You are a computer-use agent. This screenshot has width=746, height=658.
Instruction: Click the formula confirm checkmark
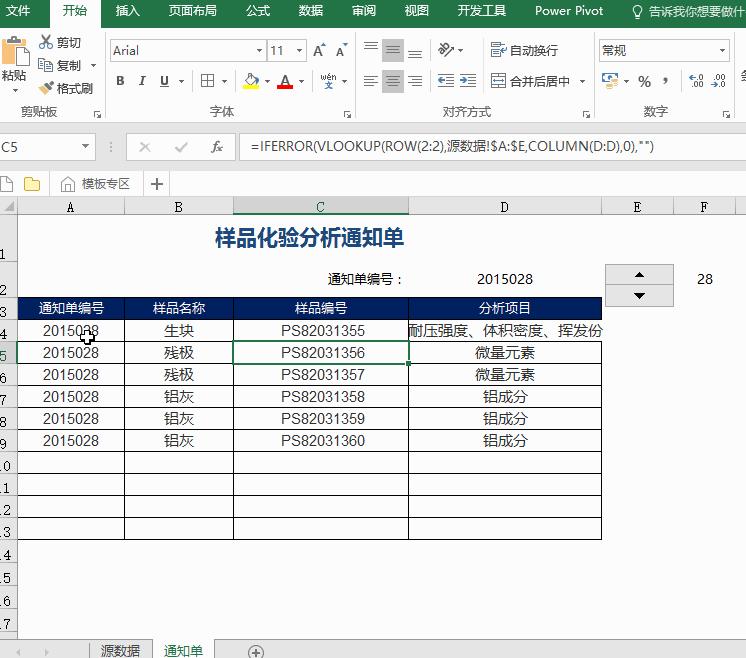tap(181, 147)
